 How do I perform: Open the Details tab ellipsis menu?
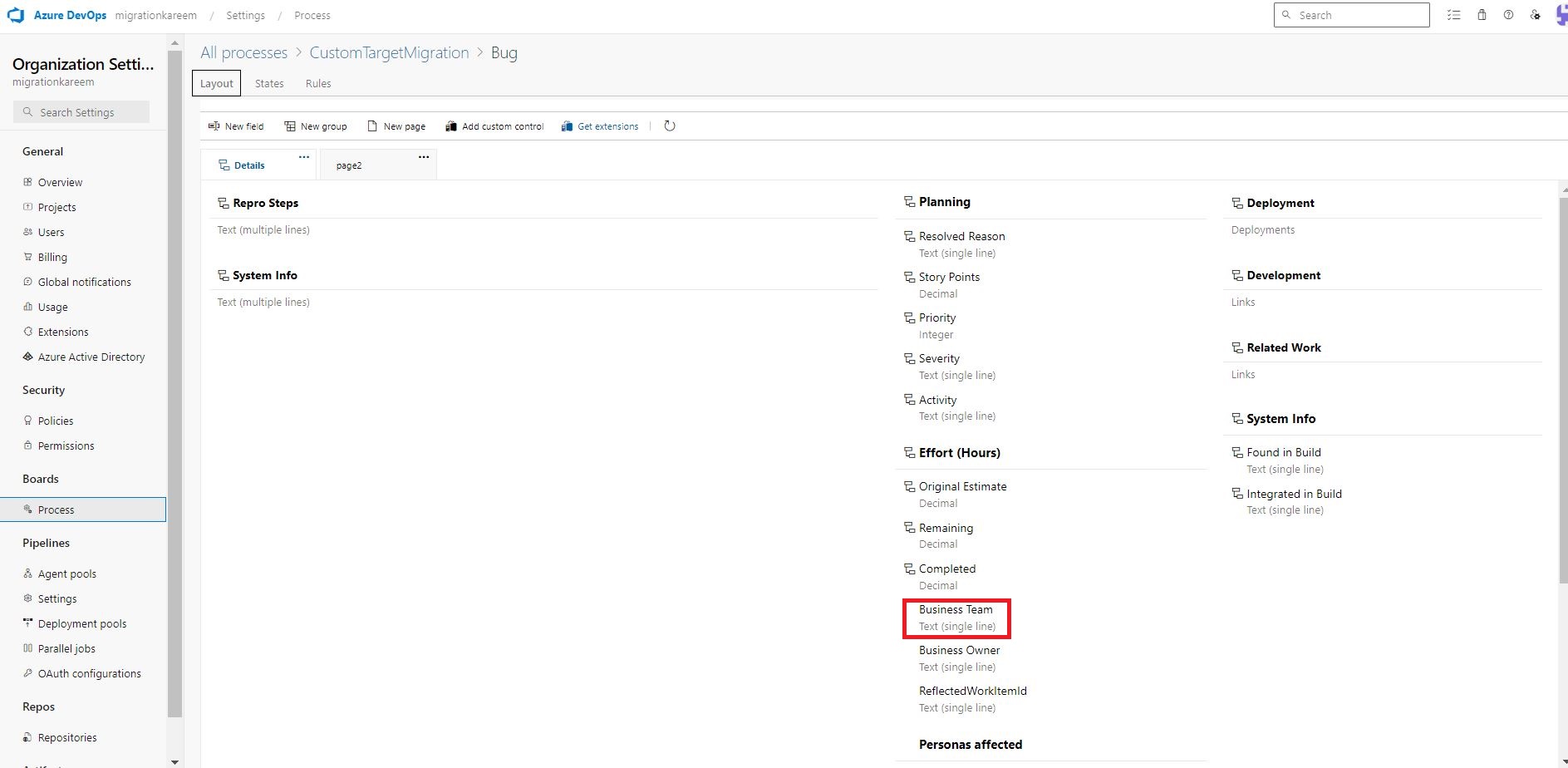[303, 156]
